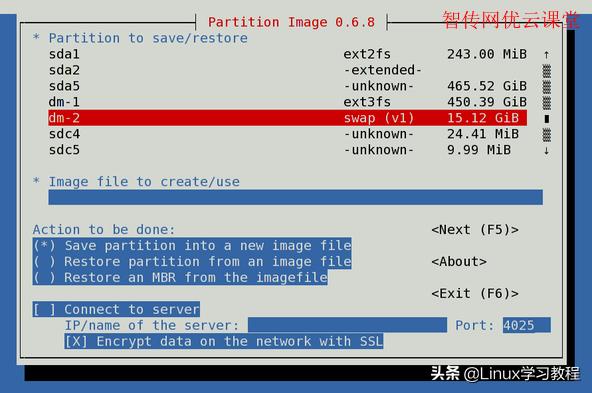The height and width of the screenshot is (393, 592).
Task: Click the Exit (F6) button
Action: click(475, 293)
